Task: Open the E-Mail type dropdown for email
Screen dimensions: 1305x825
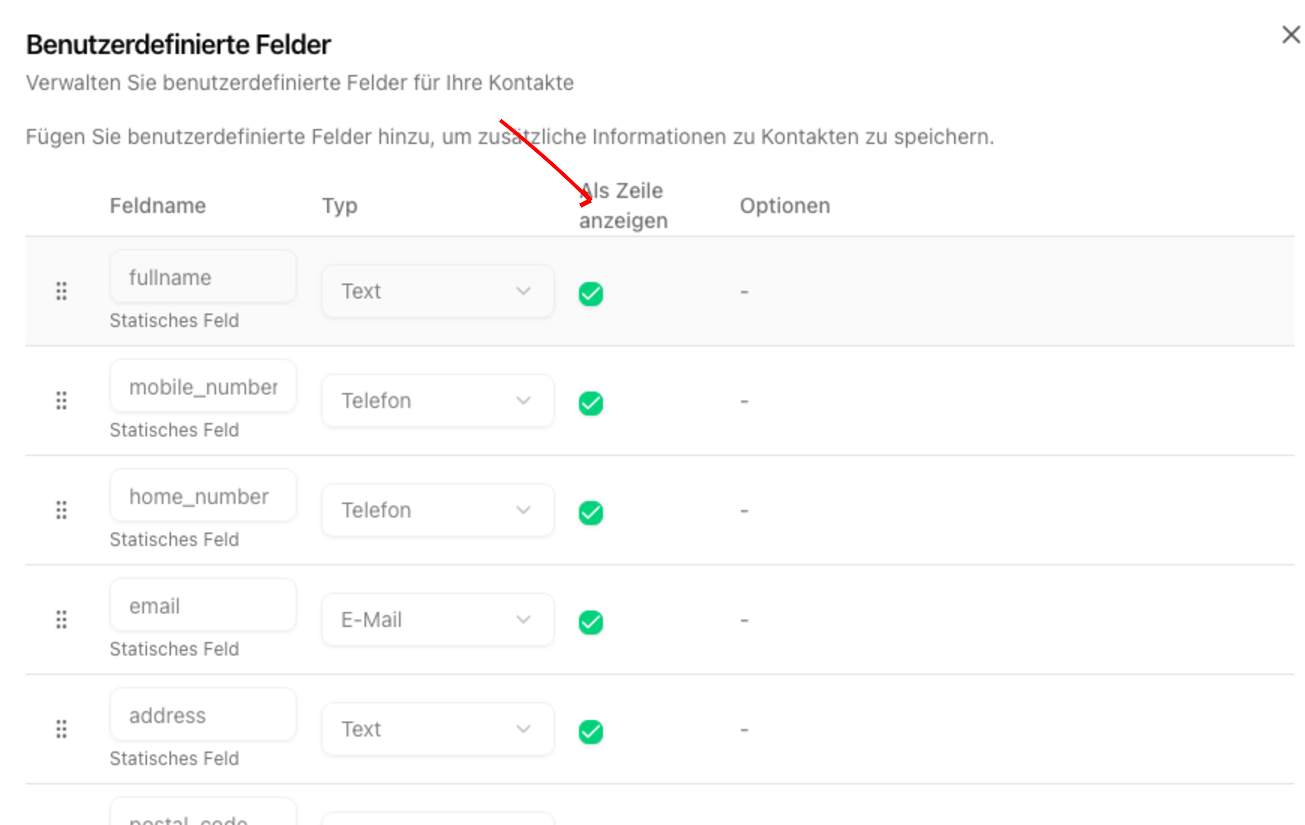Action: point(437,619)
